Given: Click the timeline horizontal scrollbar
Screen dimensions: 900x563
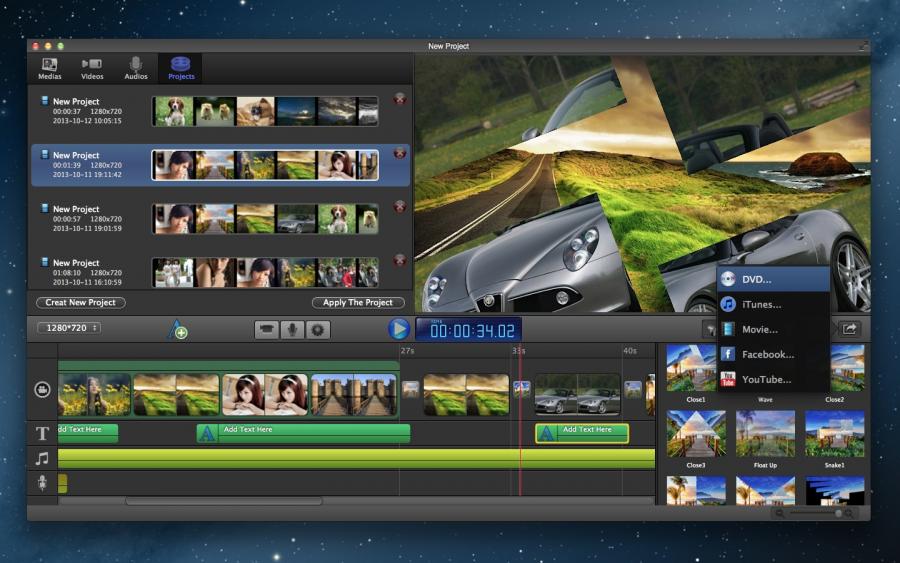Looking at the screenshot, I should [224, 501].
